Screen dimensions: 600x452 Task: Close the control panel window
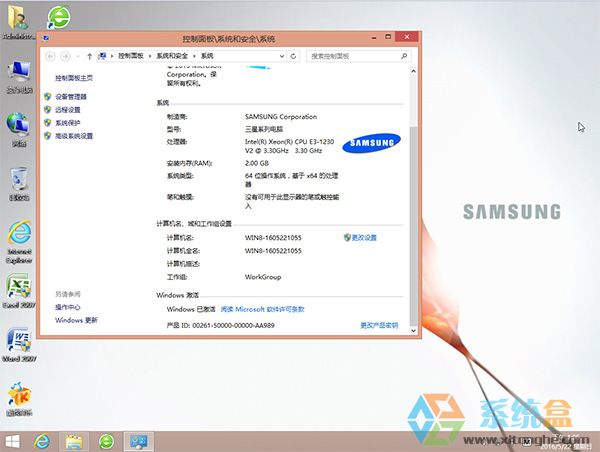[407, 37]
